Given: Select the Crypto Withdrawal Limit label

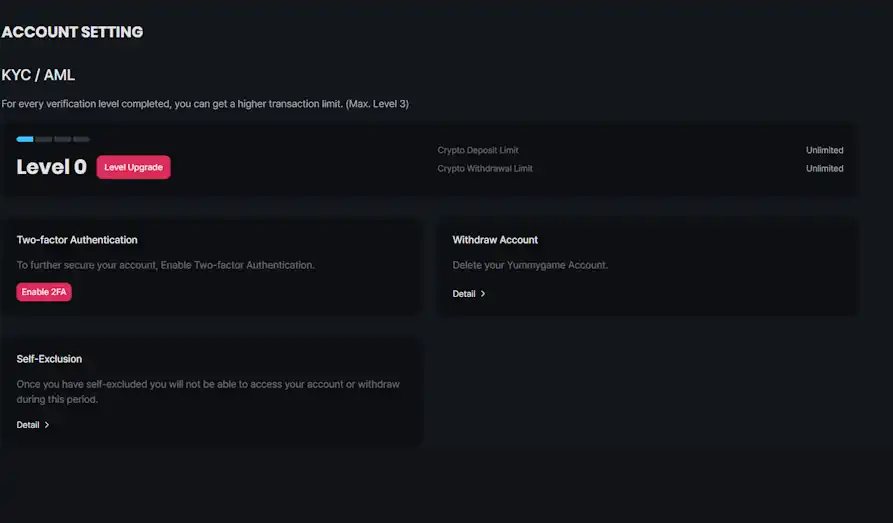Looking at the screenshot, I should 485,169.
